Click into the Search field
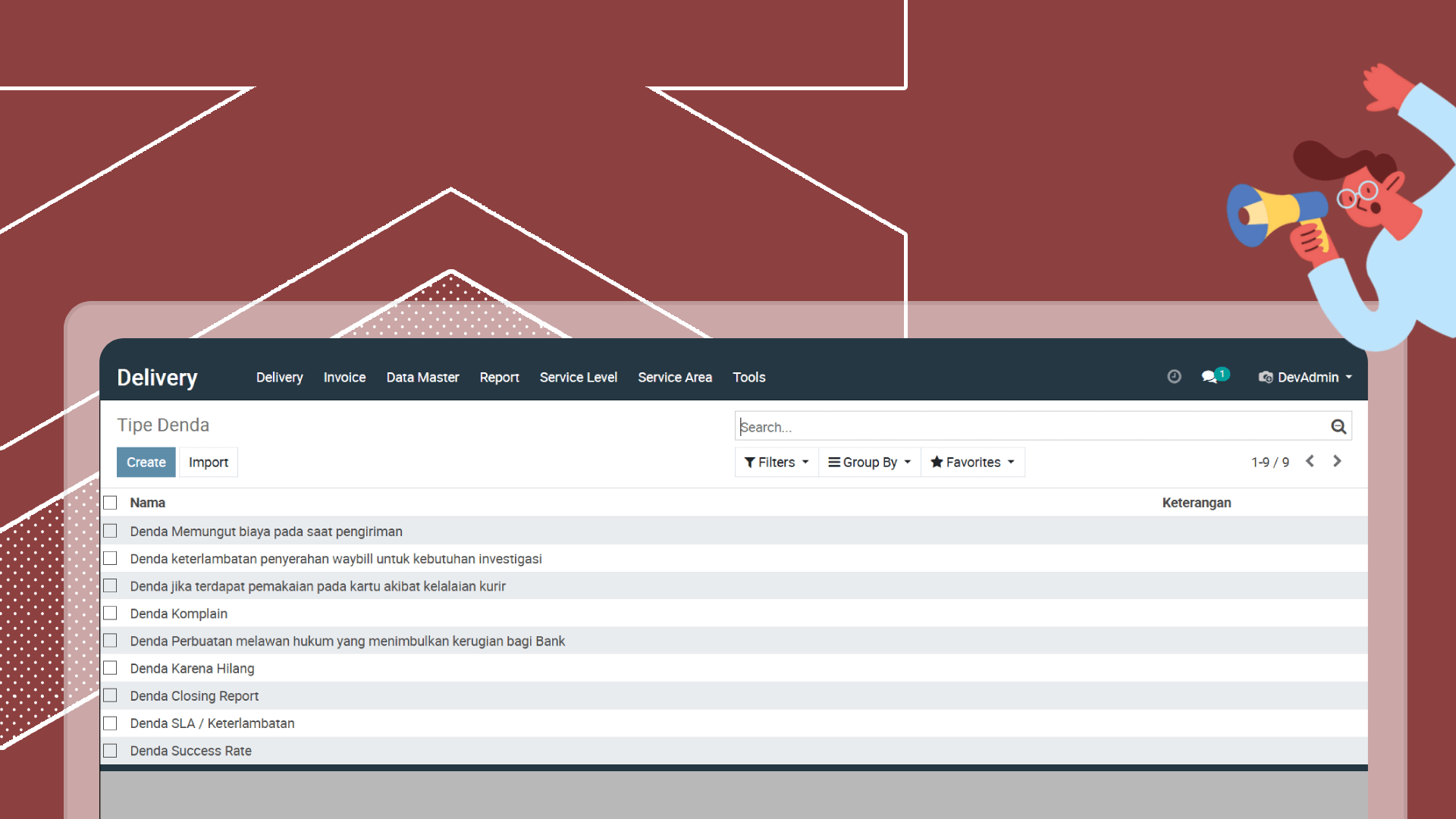Viewport: 1456px width, 819px height. click(x=1031, y=427)
